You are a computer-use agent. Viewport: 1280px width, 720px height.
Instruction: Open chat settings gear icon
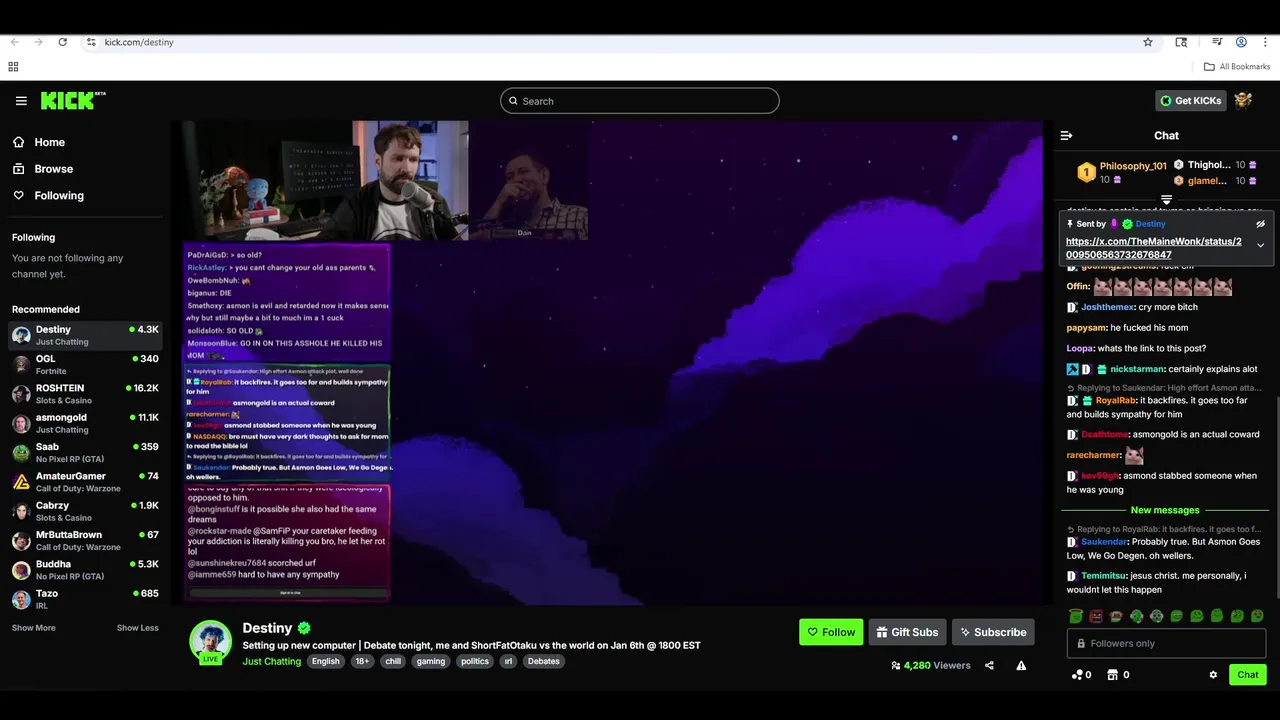tap(1213, 675)
